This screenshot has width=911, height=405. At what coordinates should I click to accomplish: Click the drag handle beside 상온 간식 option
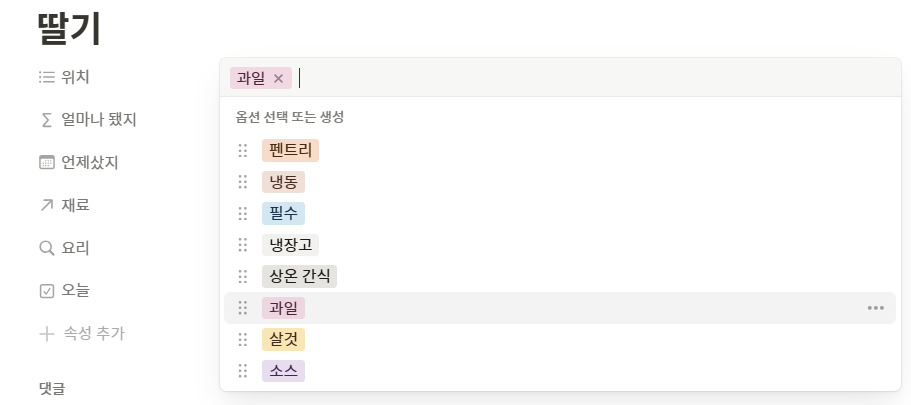tap(242, 276)
